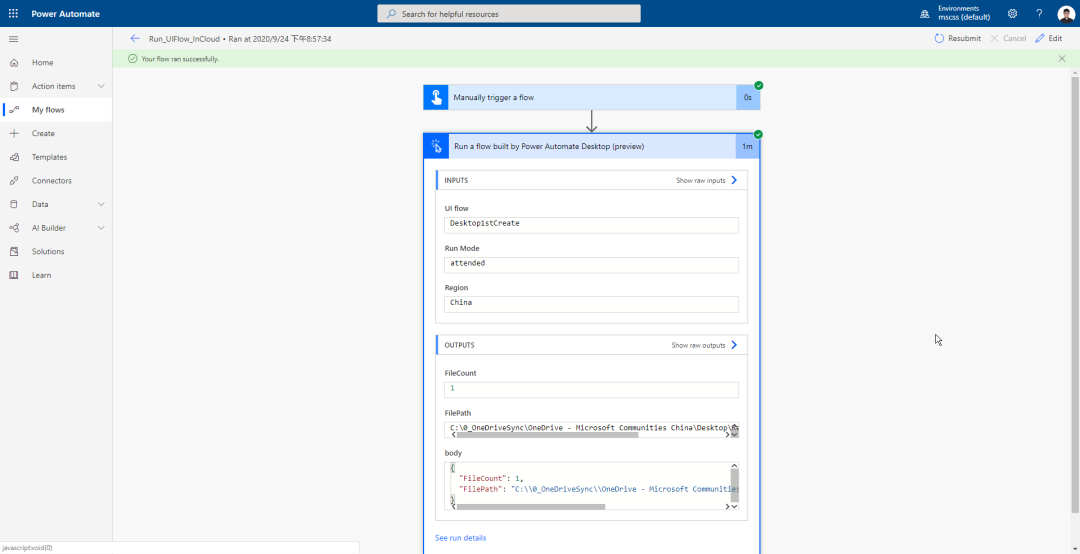Viewport: 1080px width, 554px height.
Task: Click the page vertical scrollbar
Action: (1075, 293)
